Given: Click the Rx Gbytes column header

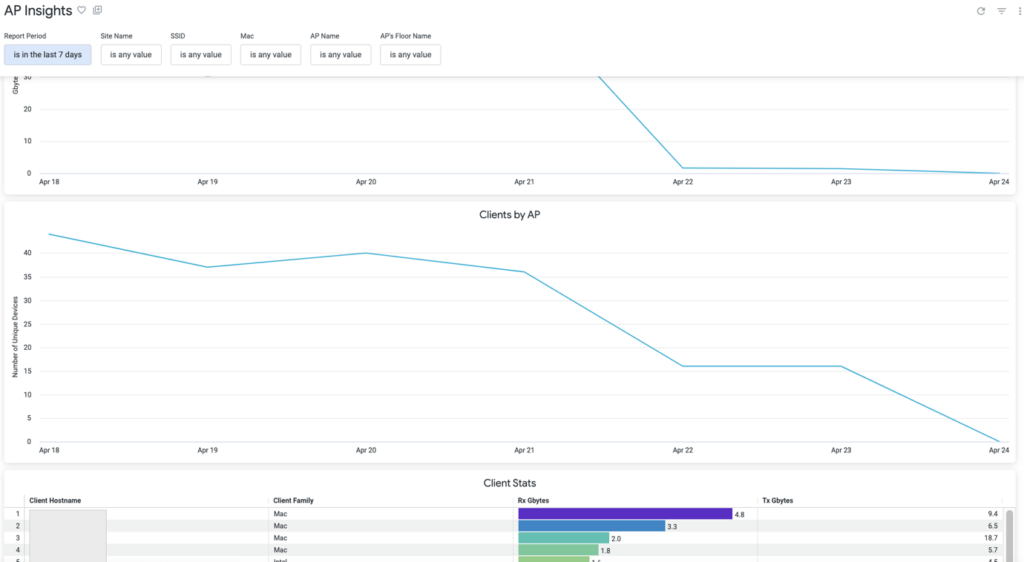Looking at the screenshot, I should coord(532,500).
